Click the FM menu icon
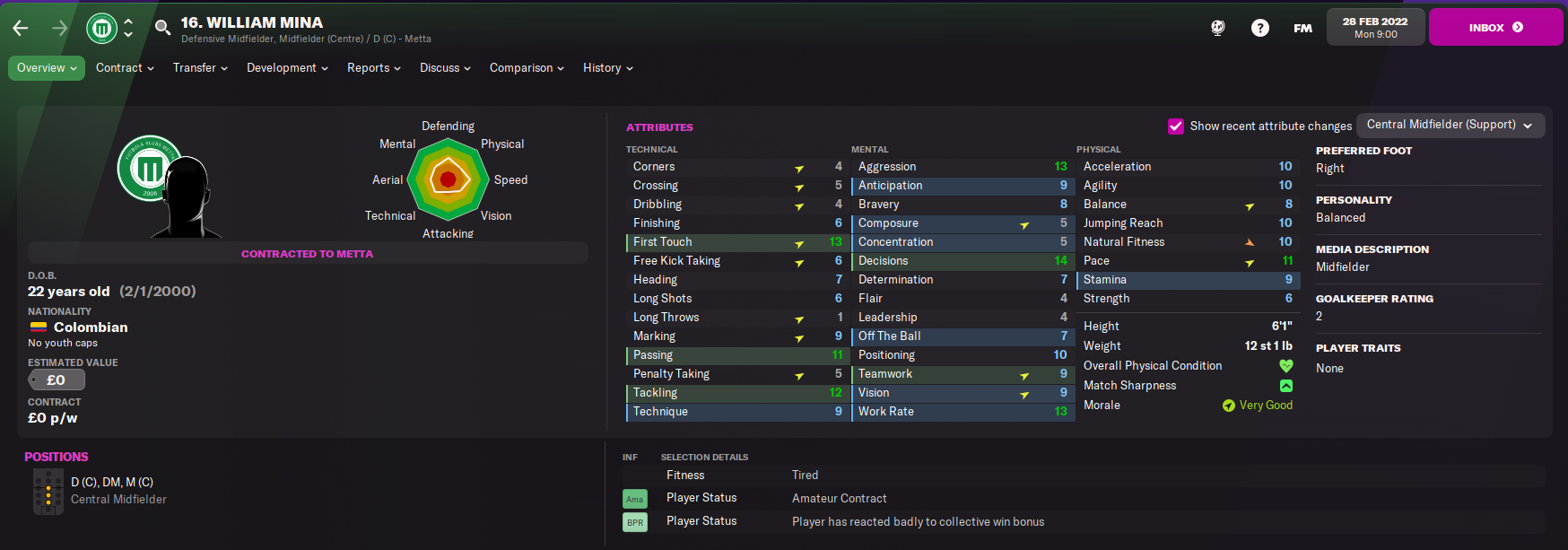This screenshot has width=1568, height=550. click(x=1302, y=29)
